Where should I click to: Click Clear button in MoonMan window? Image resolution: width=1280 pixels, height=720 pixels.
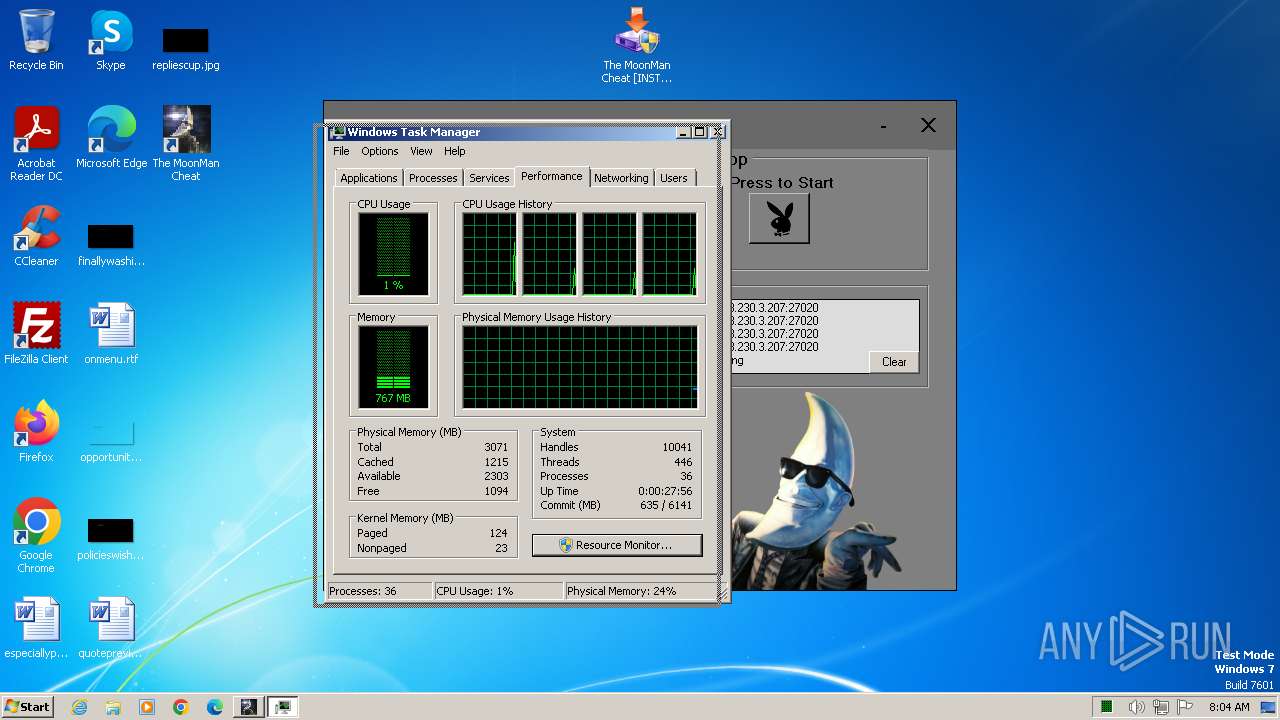click(894, 362)
